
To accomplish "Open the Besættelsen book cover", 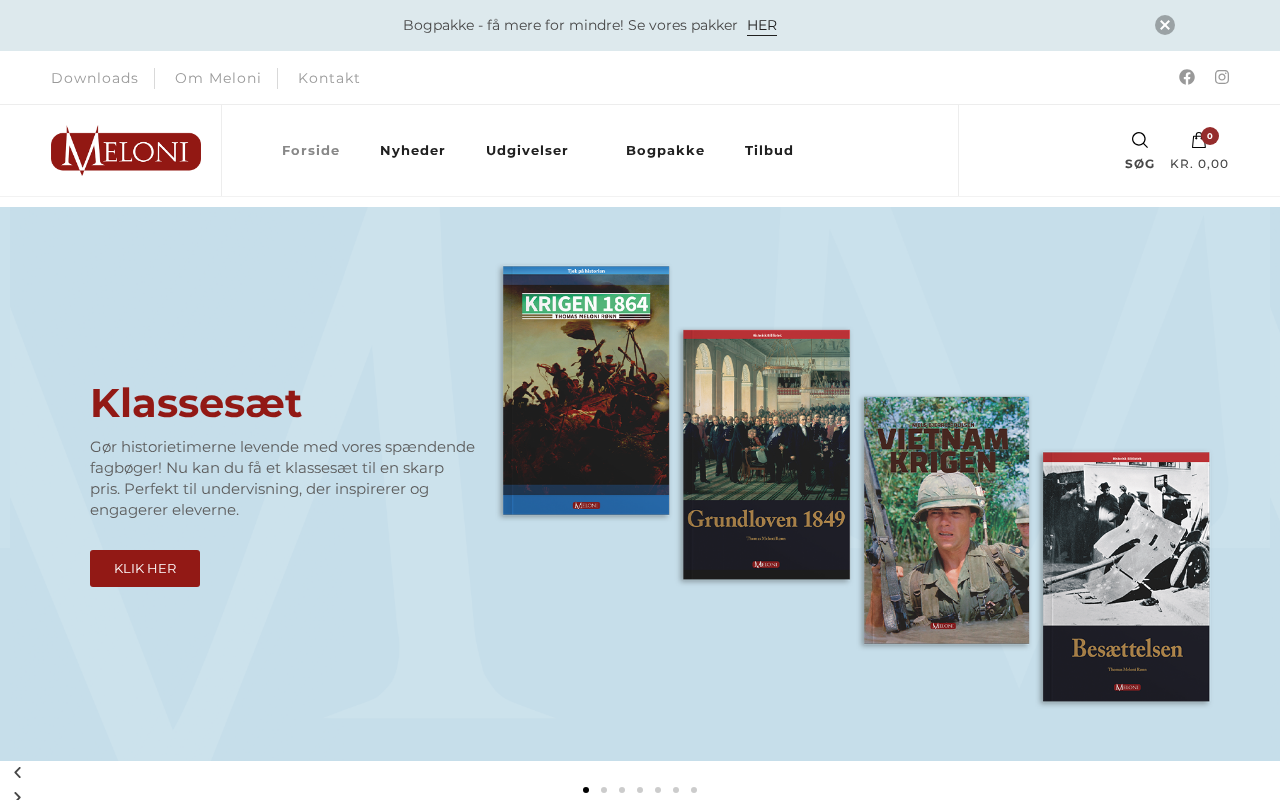I will [x=1126, y=577].
